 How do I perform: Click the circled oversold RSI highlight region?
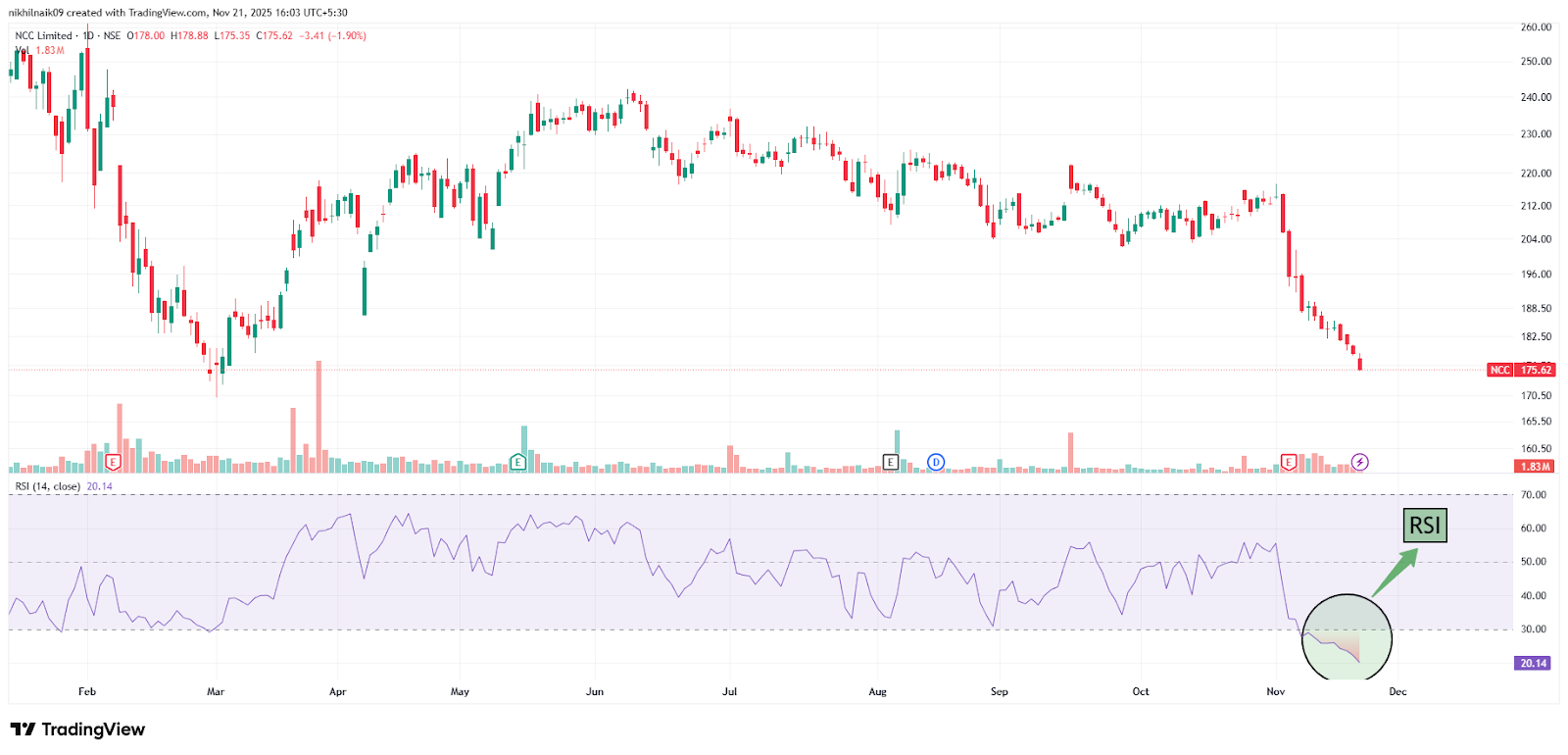pyautogui.click(x=1347, y=637)
